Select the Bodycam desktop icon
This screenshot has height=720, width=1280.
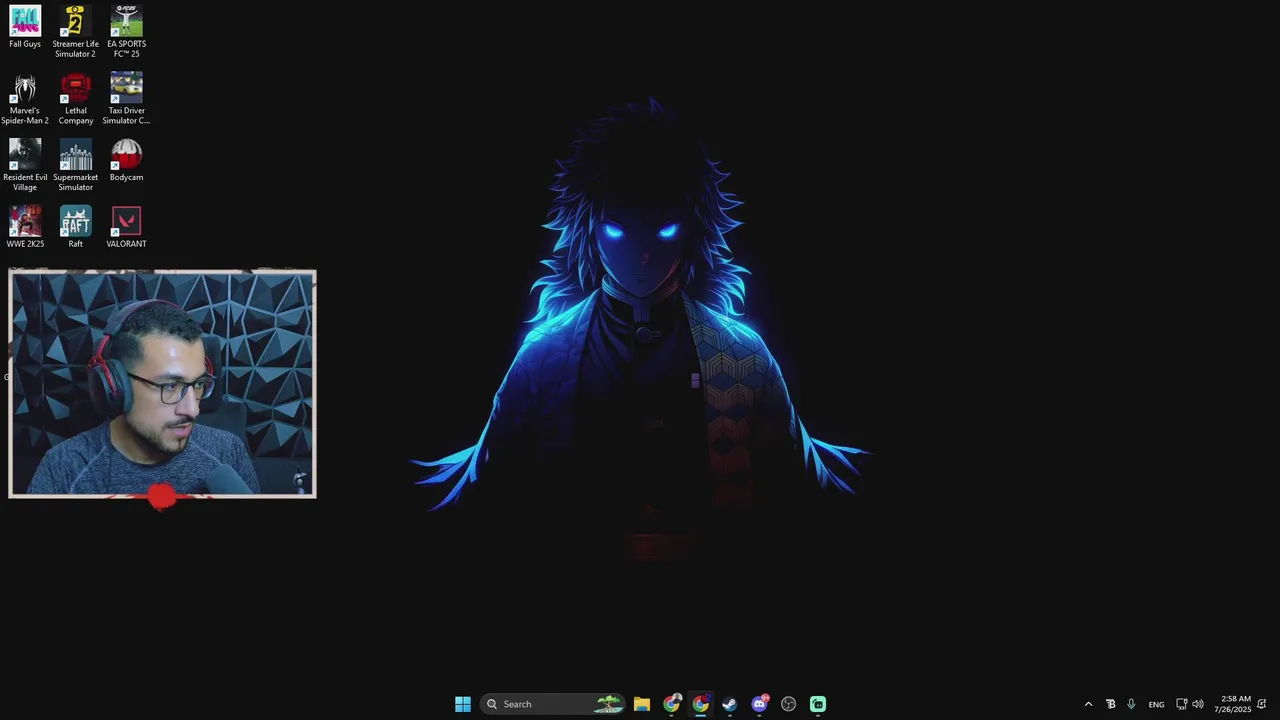click(127, 160)
